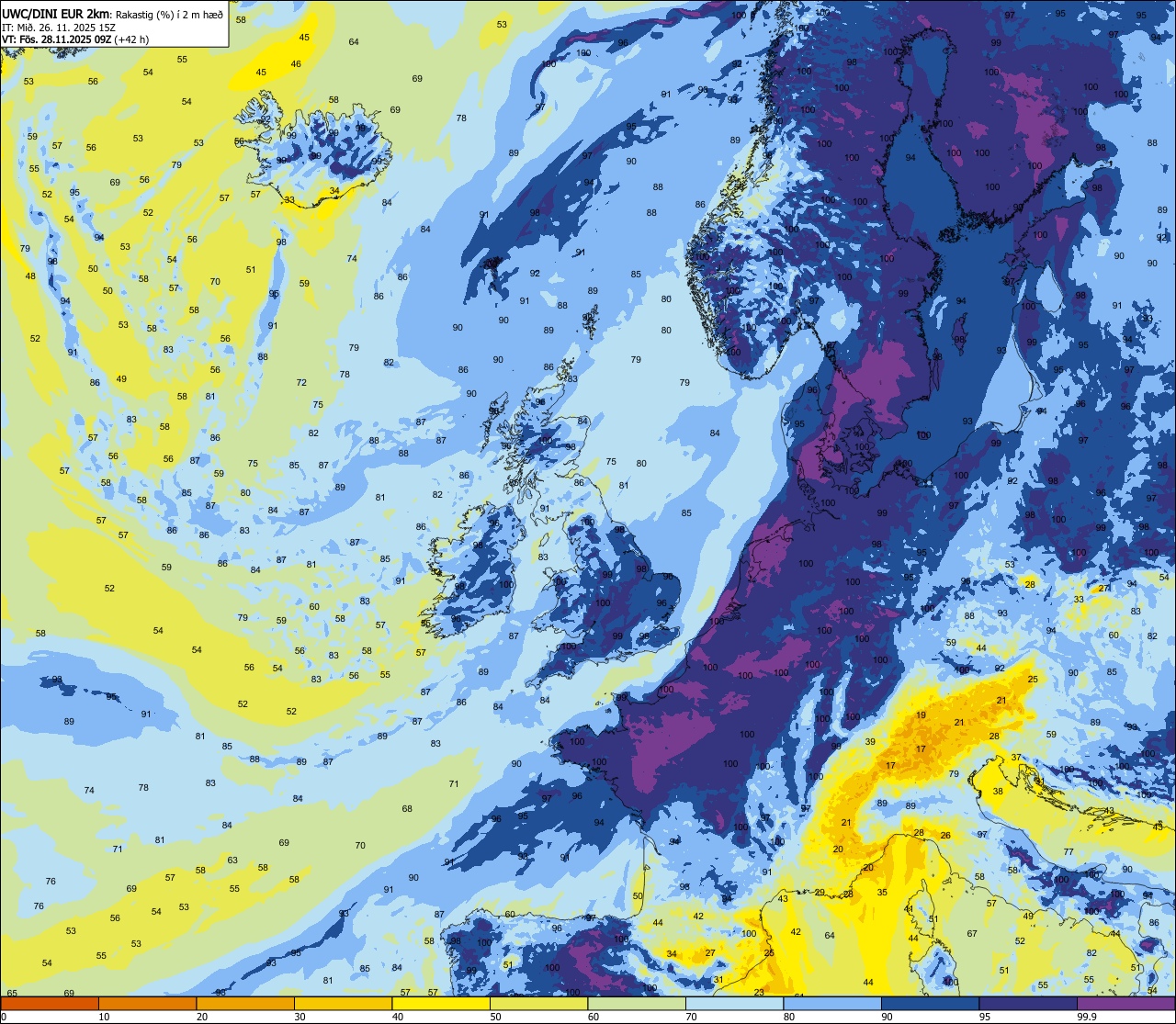Click the 90–95% dark blue legend swatch
The image size is (1176, 1024).
click(x=931, y=1003)
